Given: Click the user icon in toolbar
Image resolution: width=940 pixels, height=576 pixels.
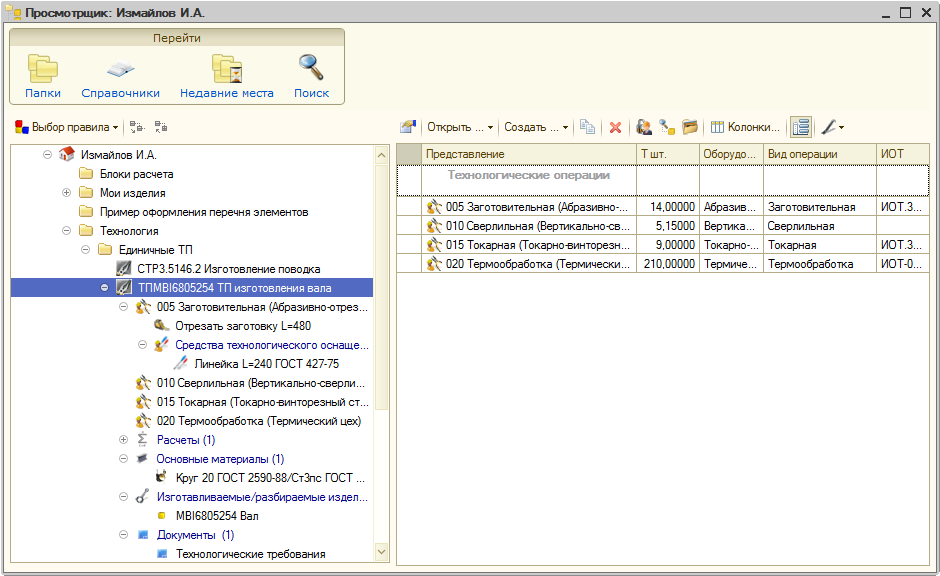Looking at the screenshot, I should click(x=644, y=127).
